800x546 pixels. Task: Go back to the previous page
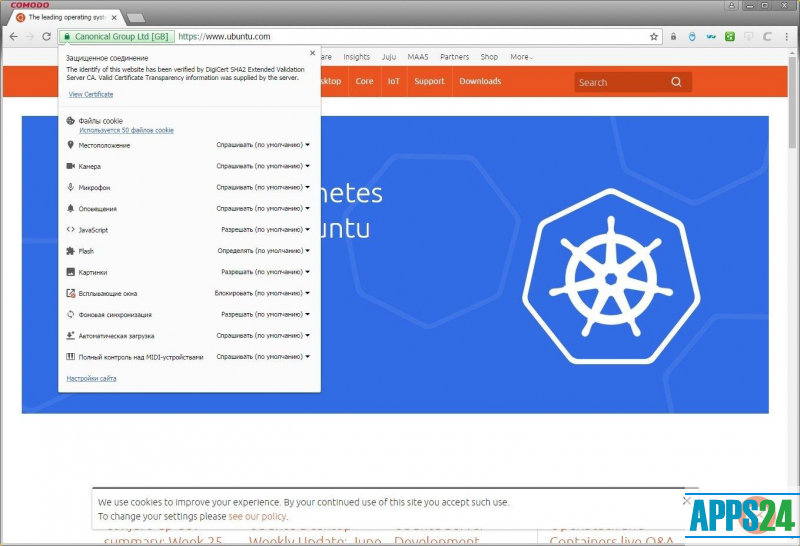point(14,37)
